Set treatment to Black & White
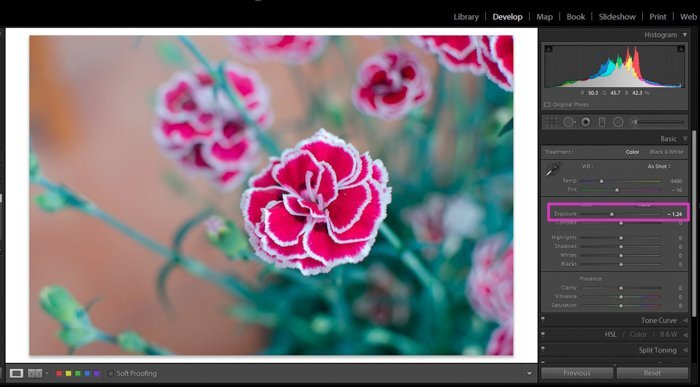700x387 pixels. coord(666,152)
